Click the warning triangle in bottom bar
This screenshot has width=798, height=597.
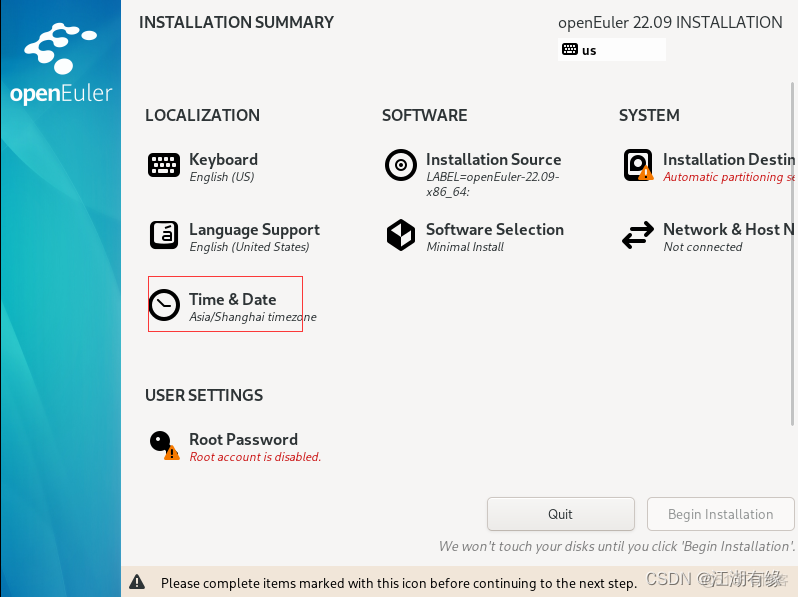pos(137,582)
